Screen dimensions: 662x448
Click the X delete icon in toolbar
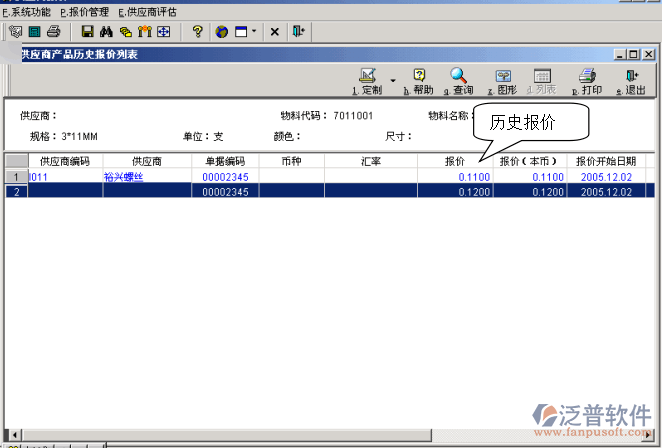tap(275, 32)
